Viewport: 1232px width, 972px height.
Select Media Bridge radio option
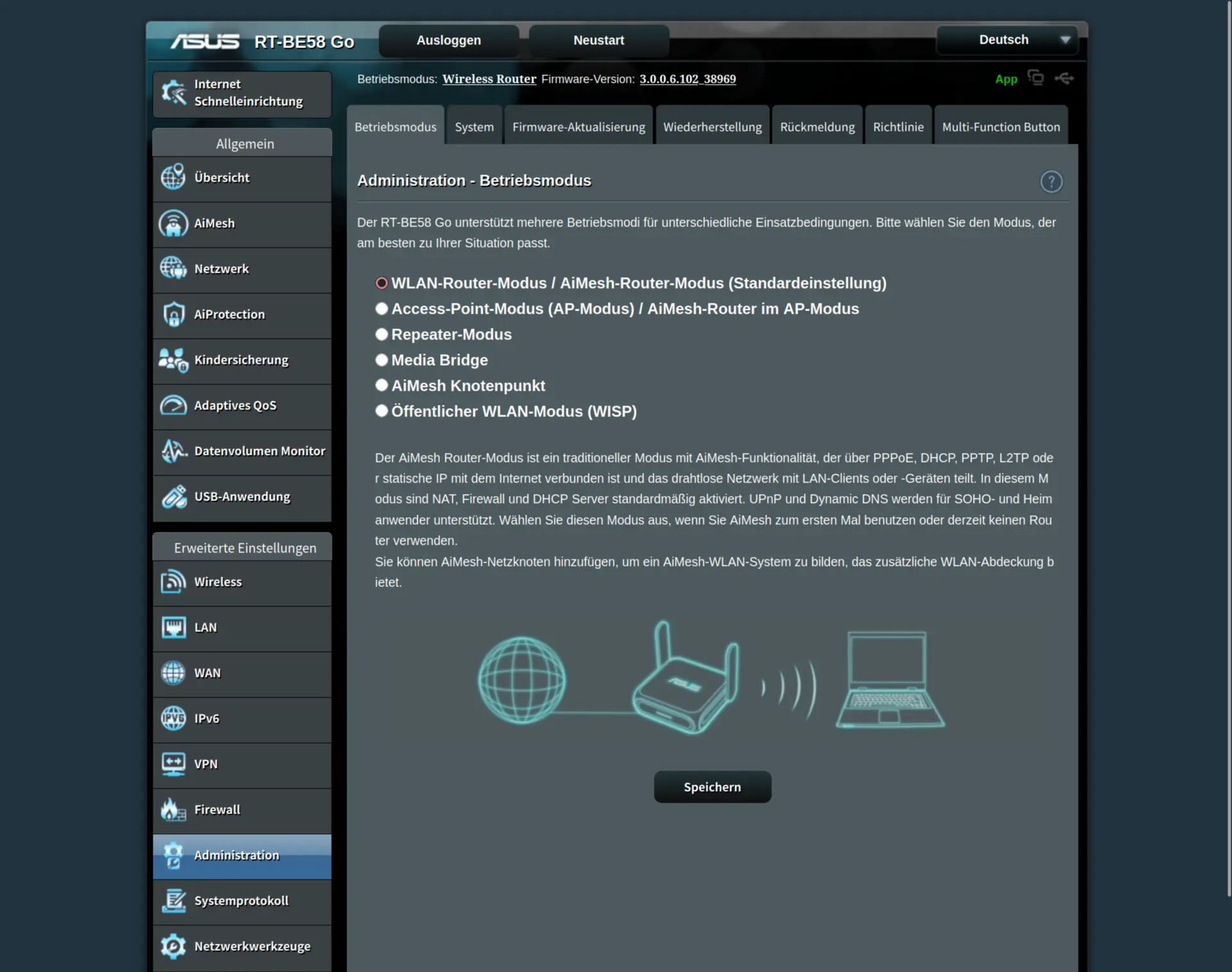pos(382,360)
